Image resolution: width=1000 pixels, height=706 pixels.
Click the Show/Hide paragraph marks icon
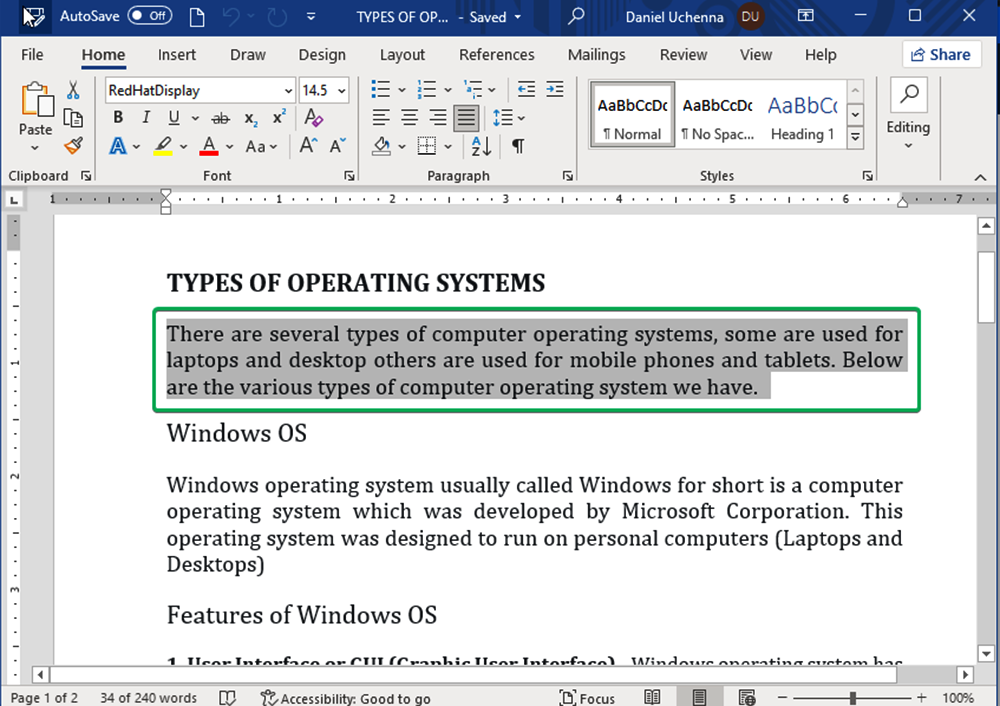point(518,146)
